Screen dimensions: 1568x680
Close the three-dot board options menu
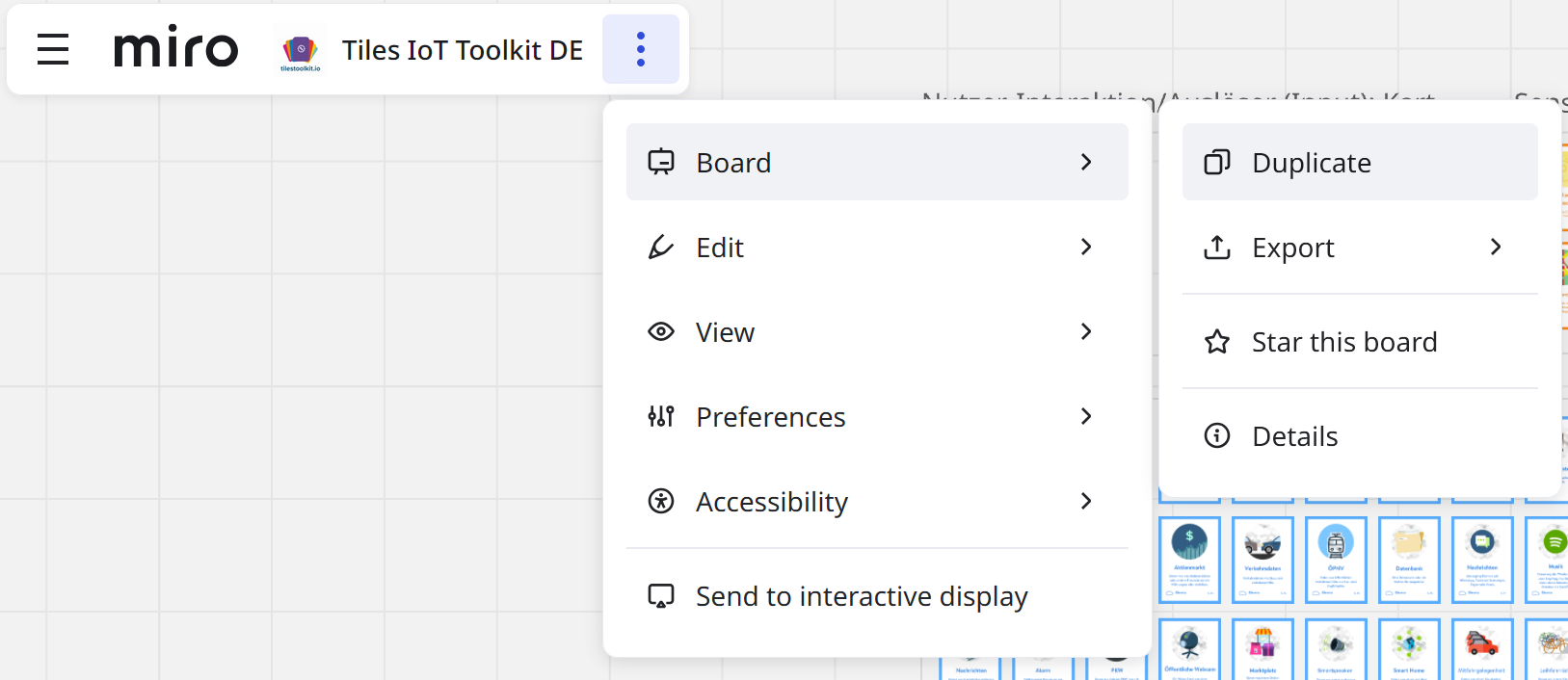click(640, 49)
